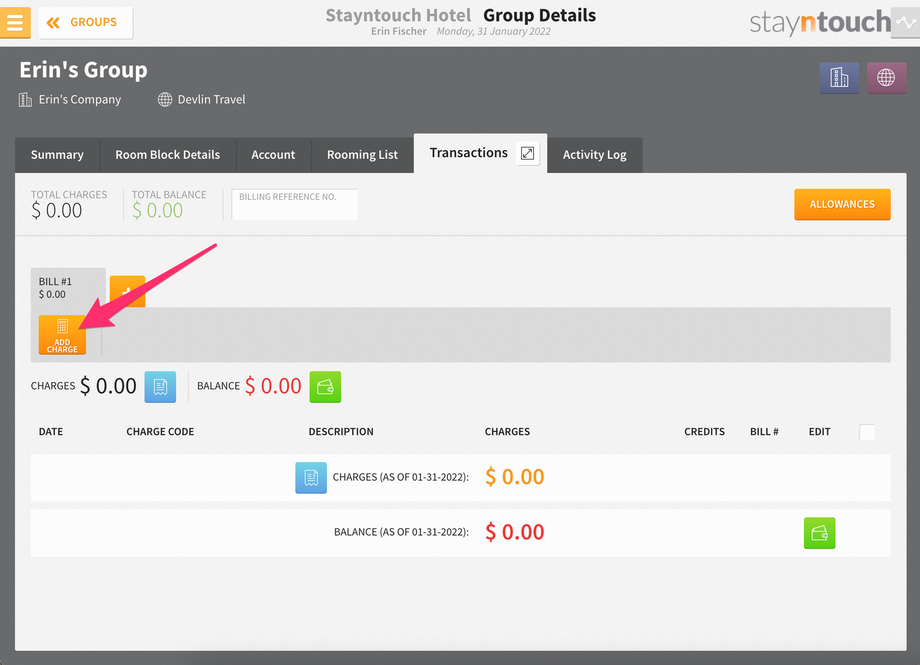This screenshot has width=920, height=665.
Task: Open the Account tab
Action: (273, 155)
